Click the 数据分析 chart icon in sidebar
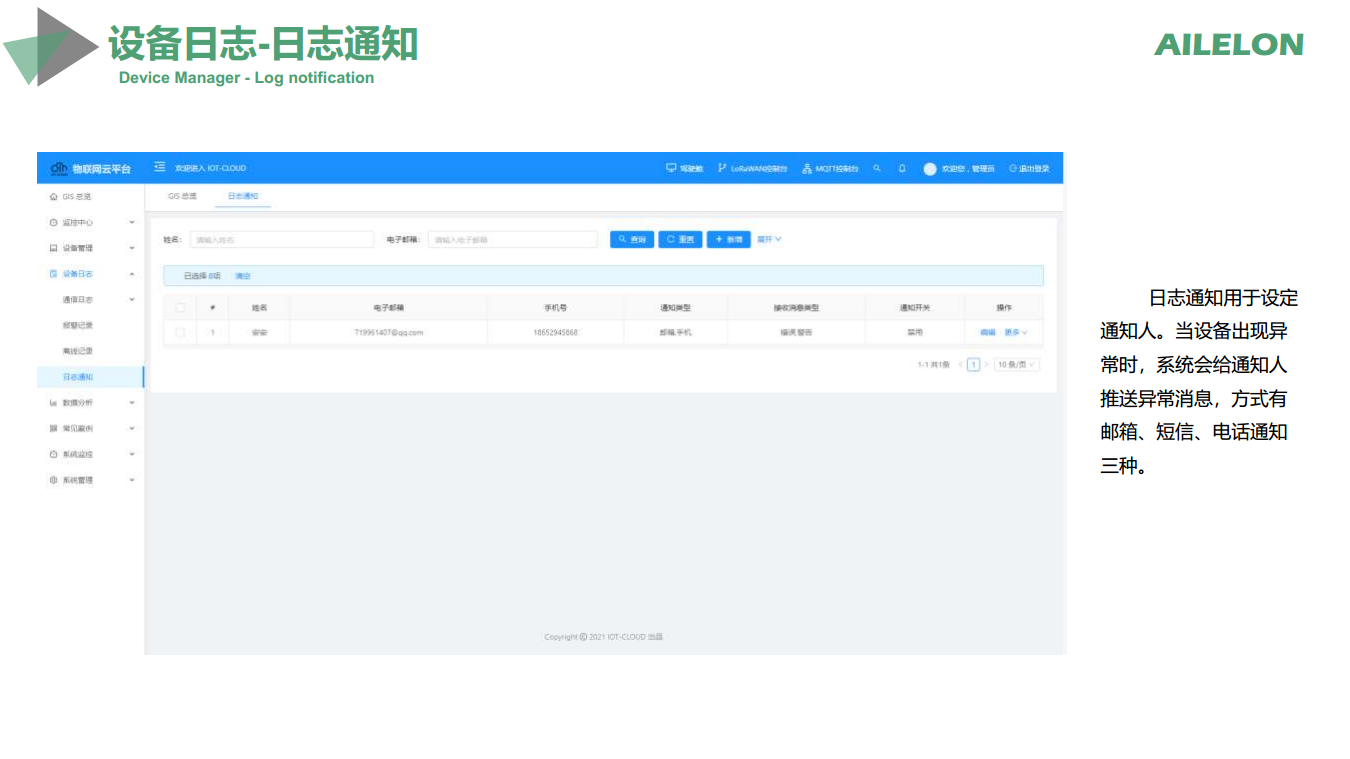 [x=54, y=403]
